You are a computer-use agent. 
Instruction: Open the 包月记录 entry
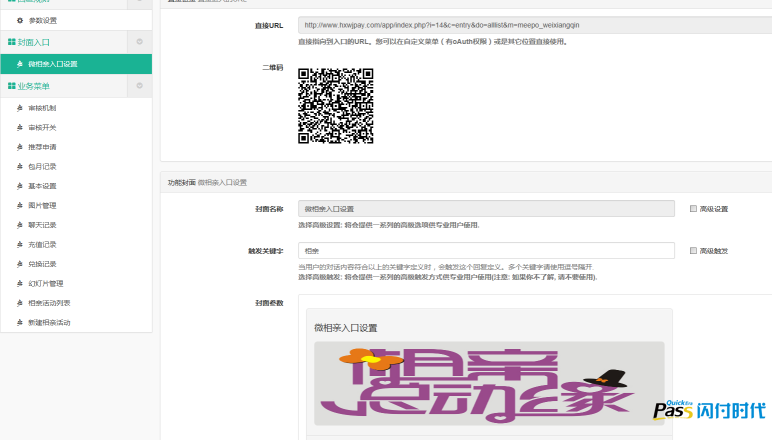click(42, 166)
